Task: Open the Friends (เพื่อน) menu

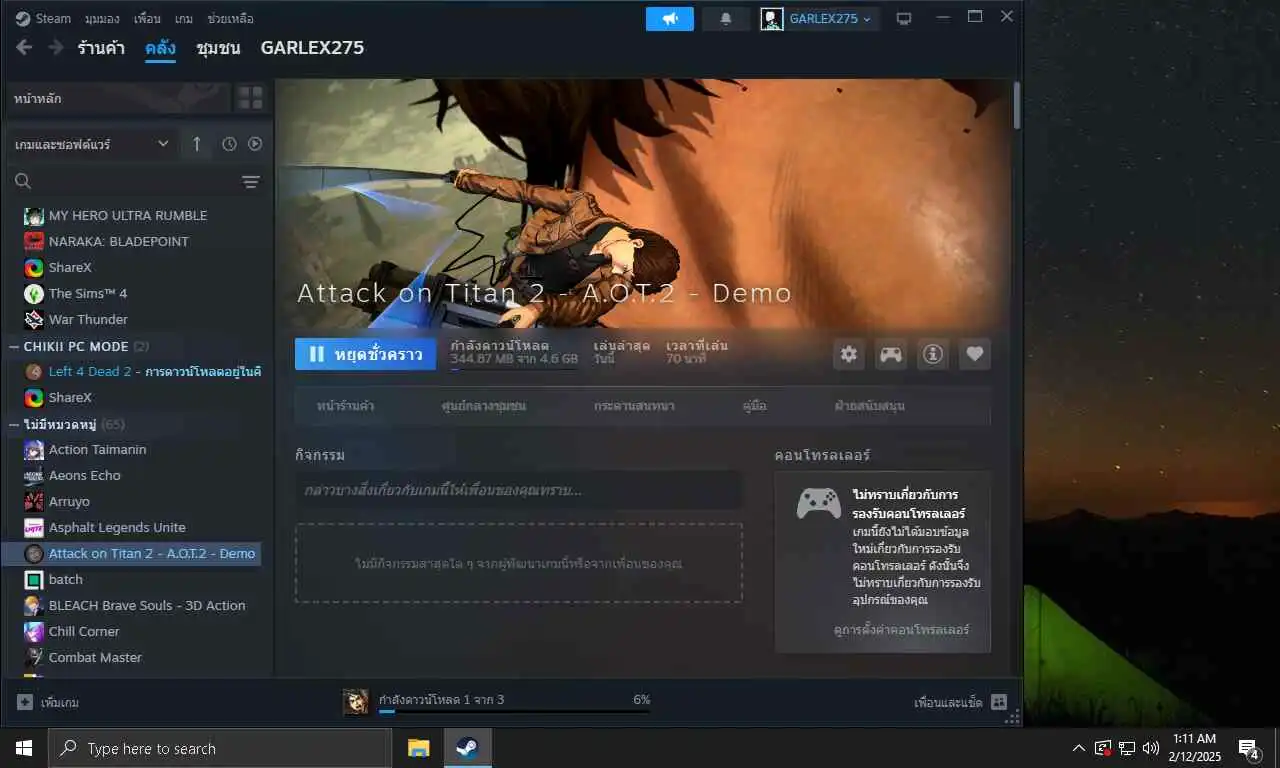Action: point(147,18)
